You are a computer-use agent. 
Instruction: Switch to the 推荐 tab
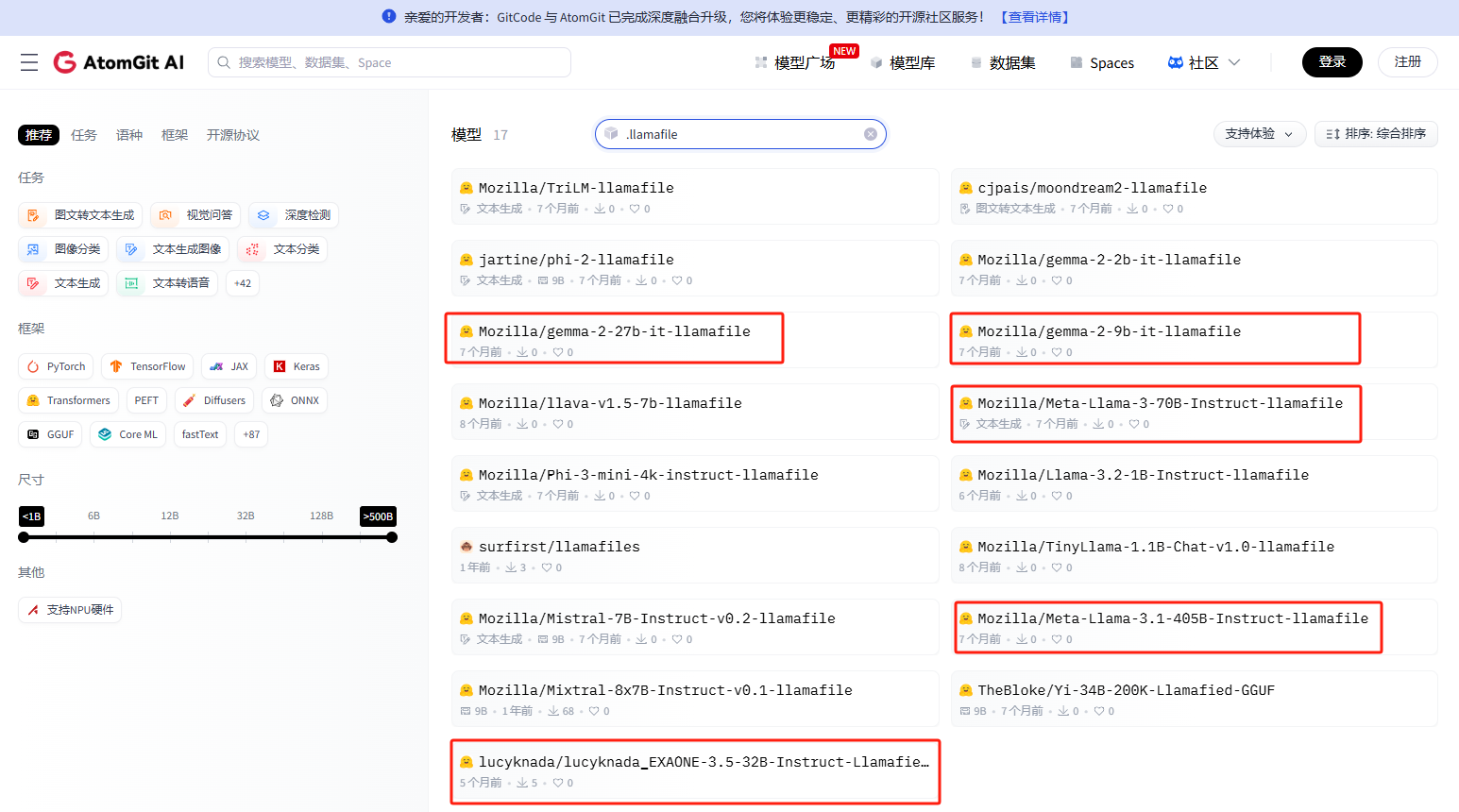[x=39, y=135]
